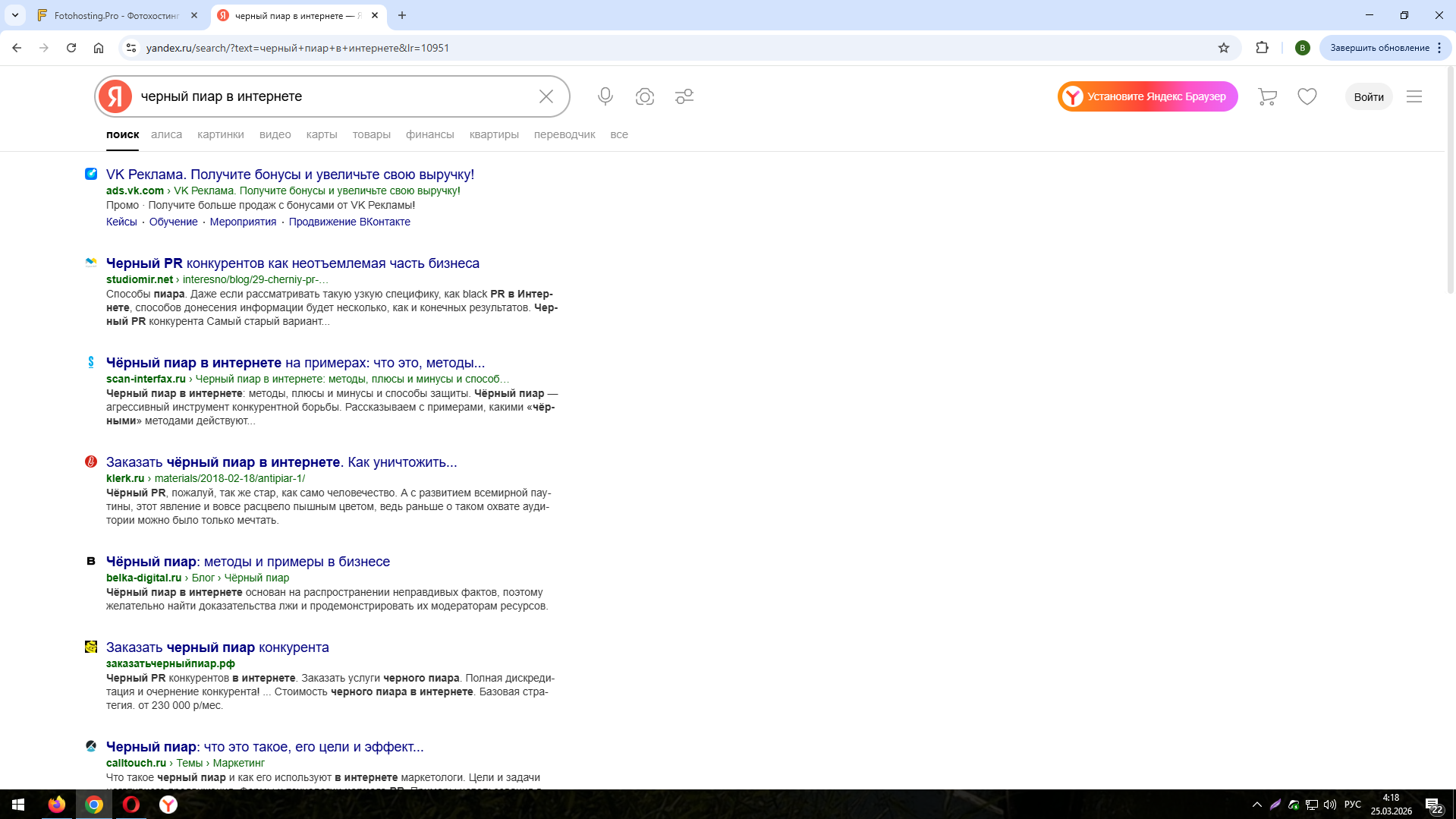The height and width of the screenshot is (819, 1456).
Task: Open calltouch.ru Черный пиар result
Action: click(x=265, y=747)
